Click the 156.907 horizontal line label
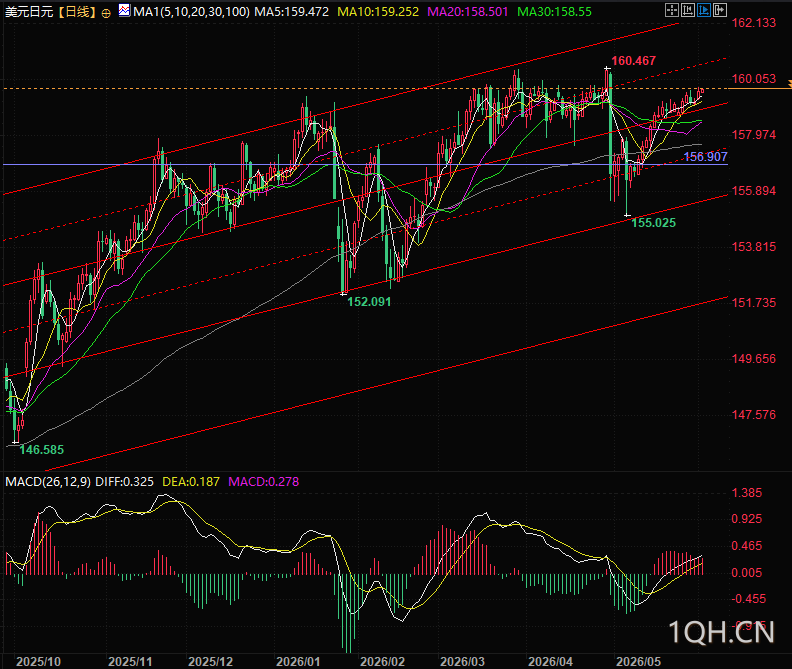 tap(705, 157)
